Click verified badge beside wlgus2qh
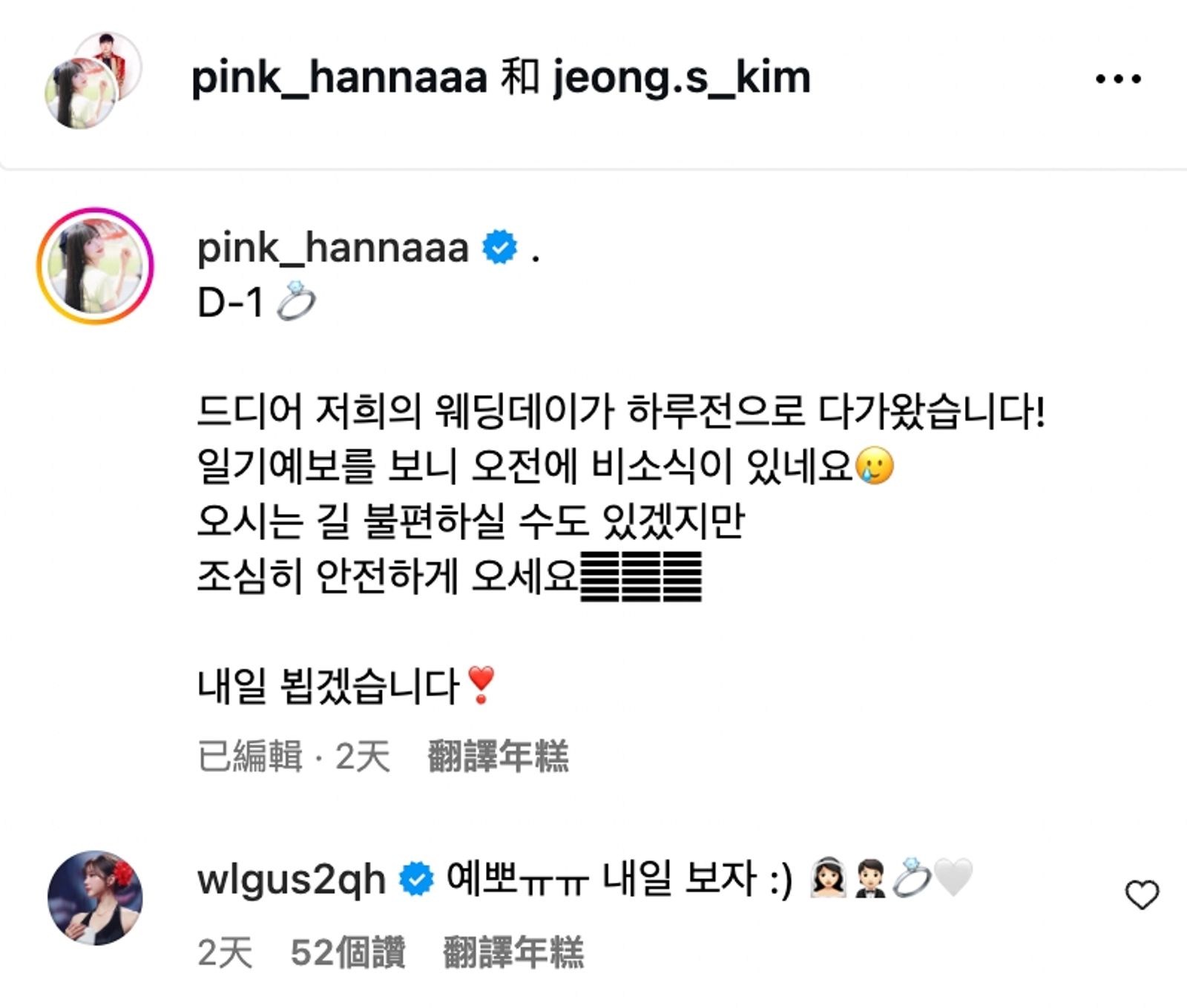Screen dimensions: 1187x1008 click(417, 880)
